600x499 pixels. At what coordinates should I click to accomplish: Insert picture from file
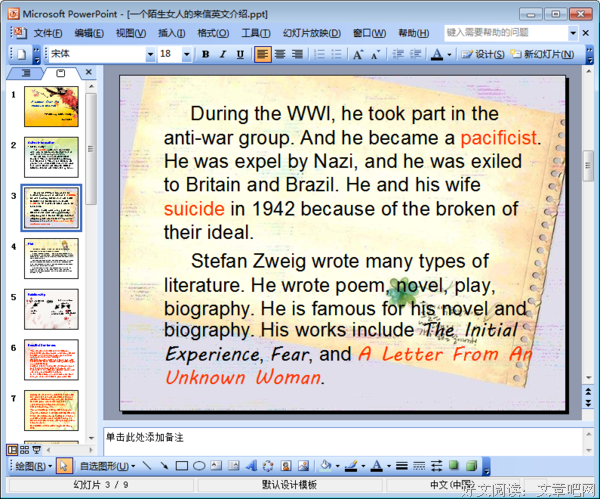point(303,466)
